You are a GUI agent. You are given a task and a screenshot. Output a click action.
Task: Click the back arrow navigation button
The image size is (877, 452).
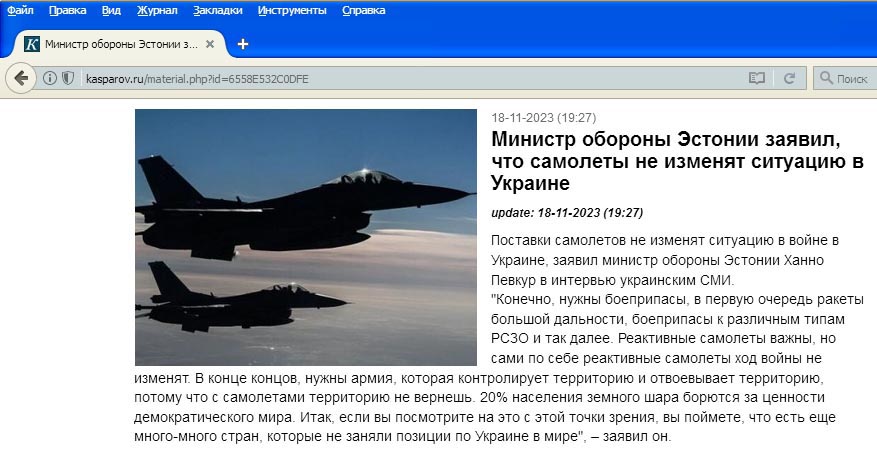21,78
